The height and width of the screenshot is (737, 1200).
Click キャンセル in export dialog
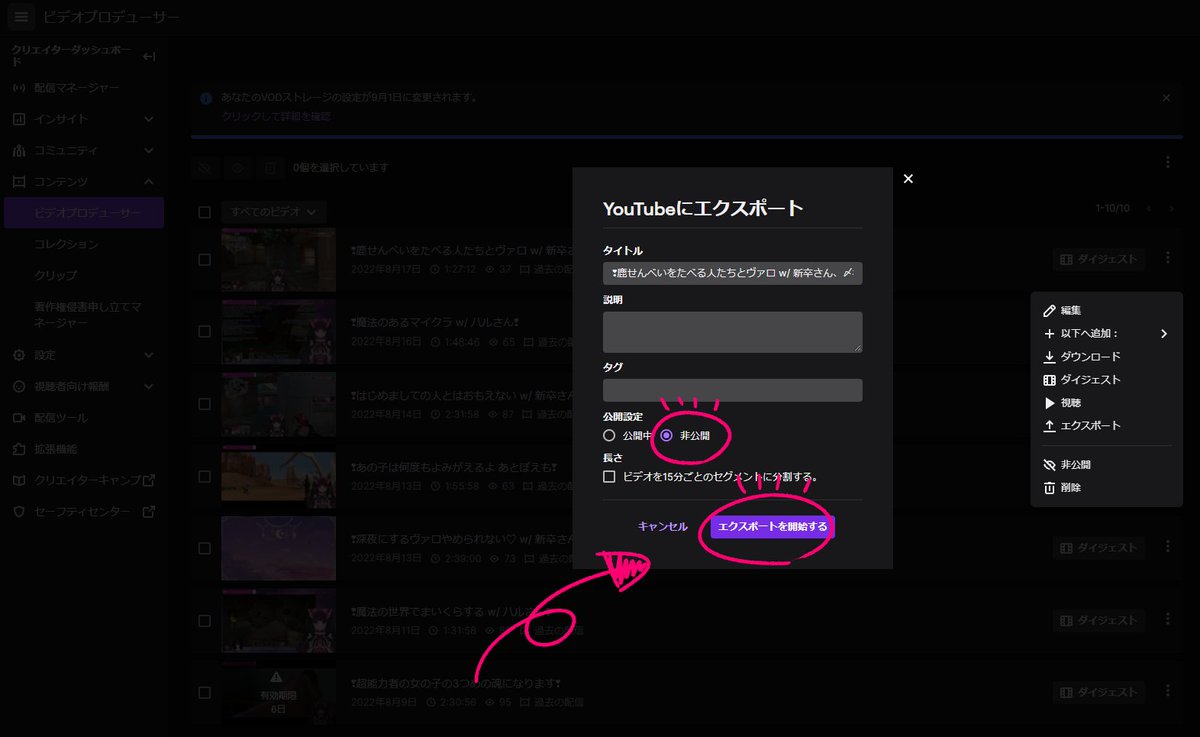(x=662, y=526)
